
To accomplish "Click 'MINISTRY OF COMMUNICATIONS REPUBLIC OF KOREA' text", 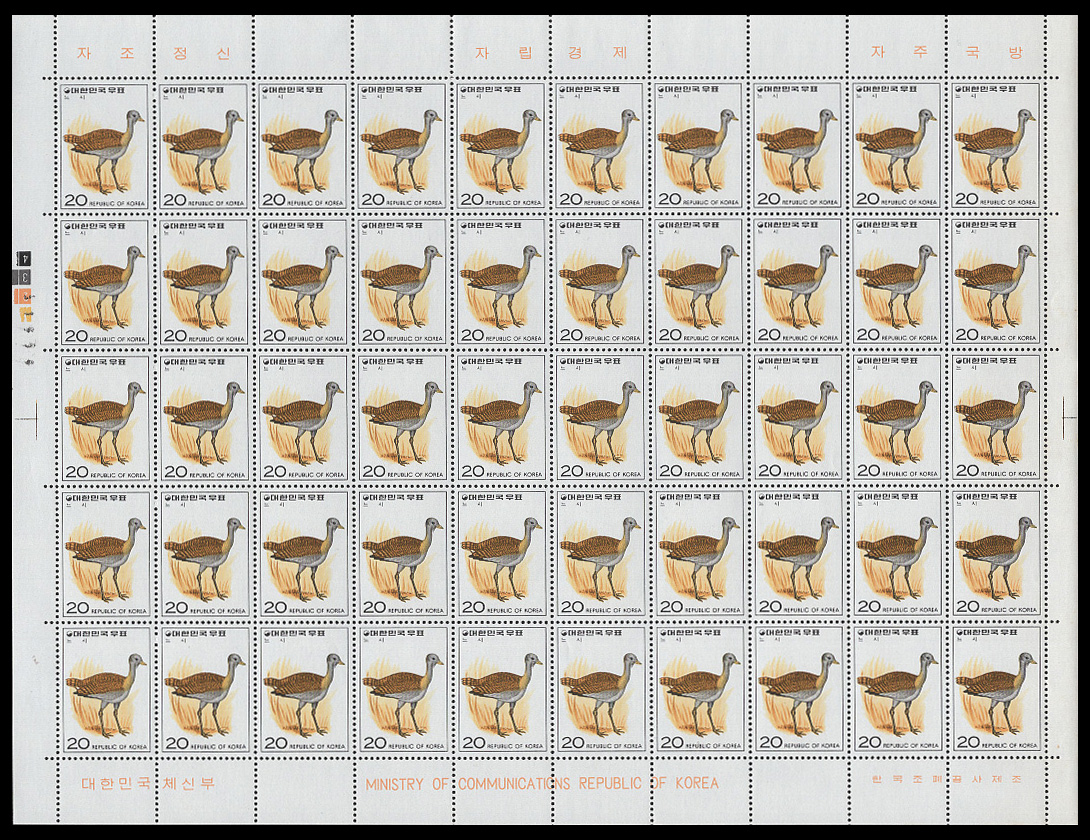I will 541,783.
